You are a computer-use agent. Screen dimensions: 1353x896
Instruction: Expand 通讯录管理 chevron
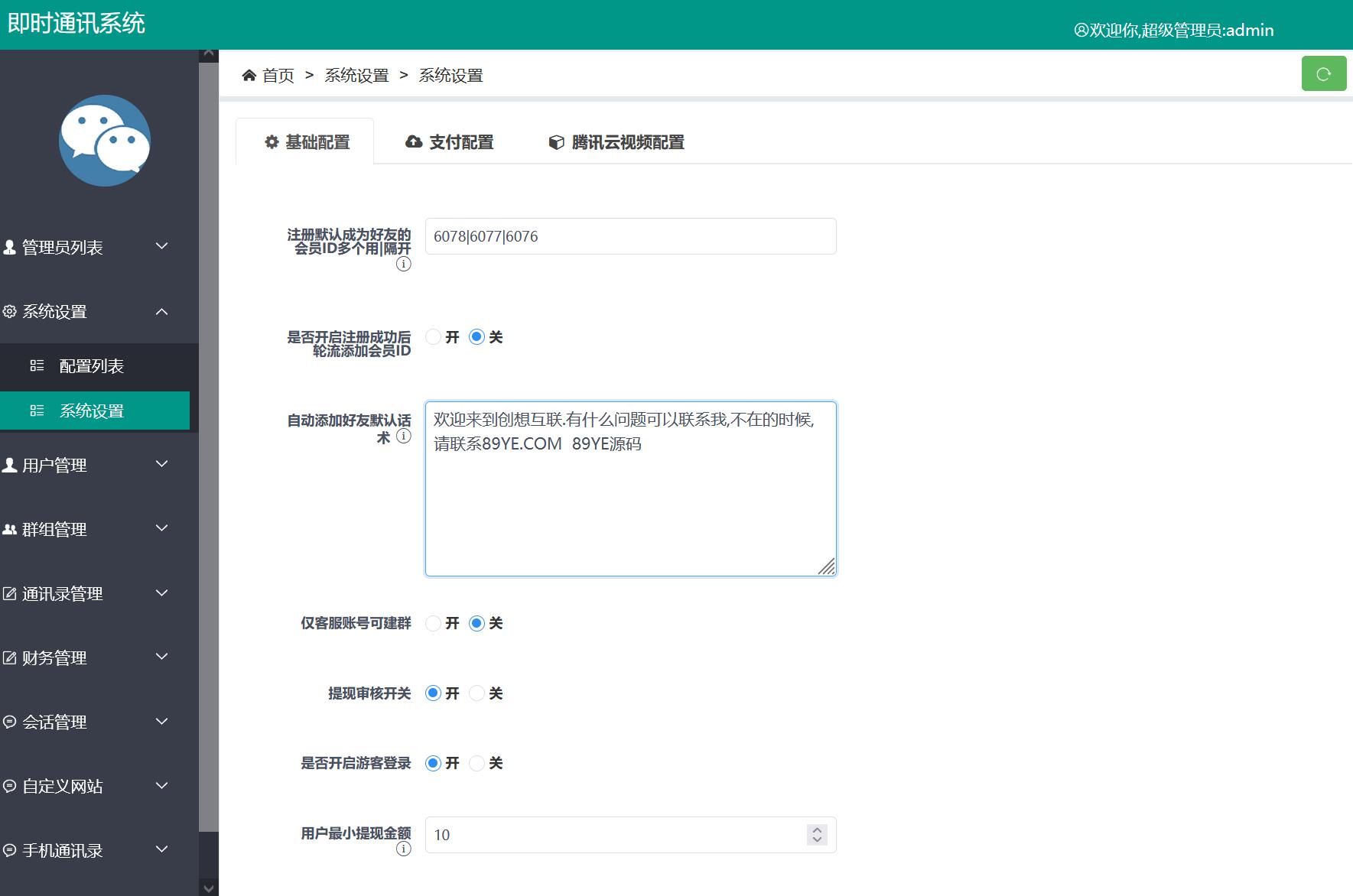[x=161, y=592]
